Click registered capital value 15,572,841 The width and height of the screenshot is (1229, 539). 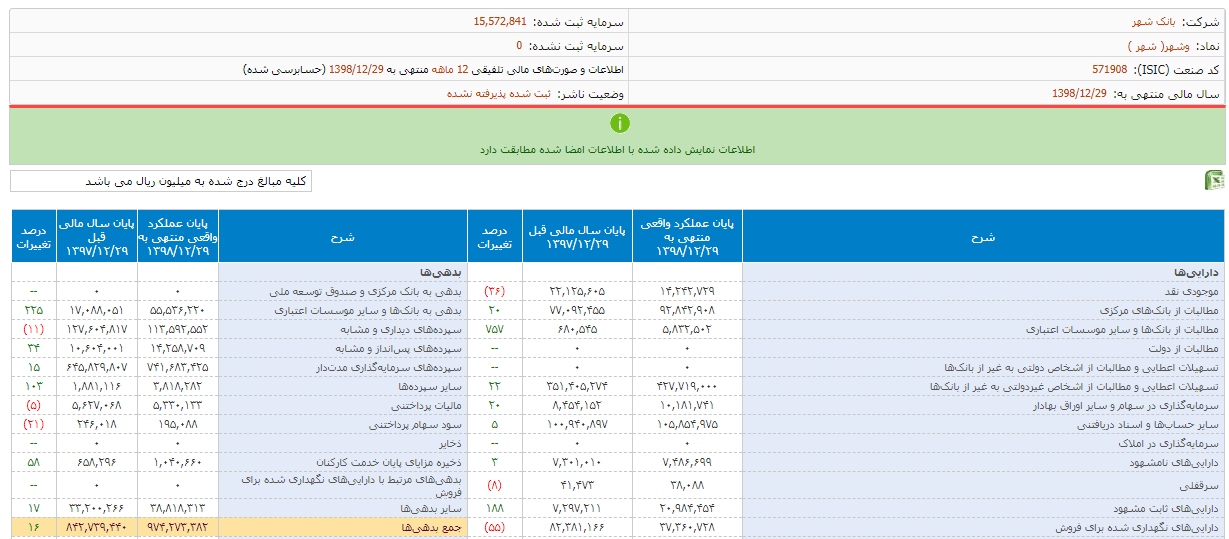coord(507,21)
